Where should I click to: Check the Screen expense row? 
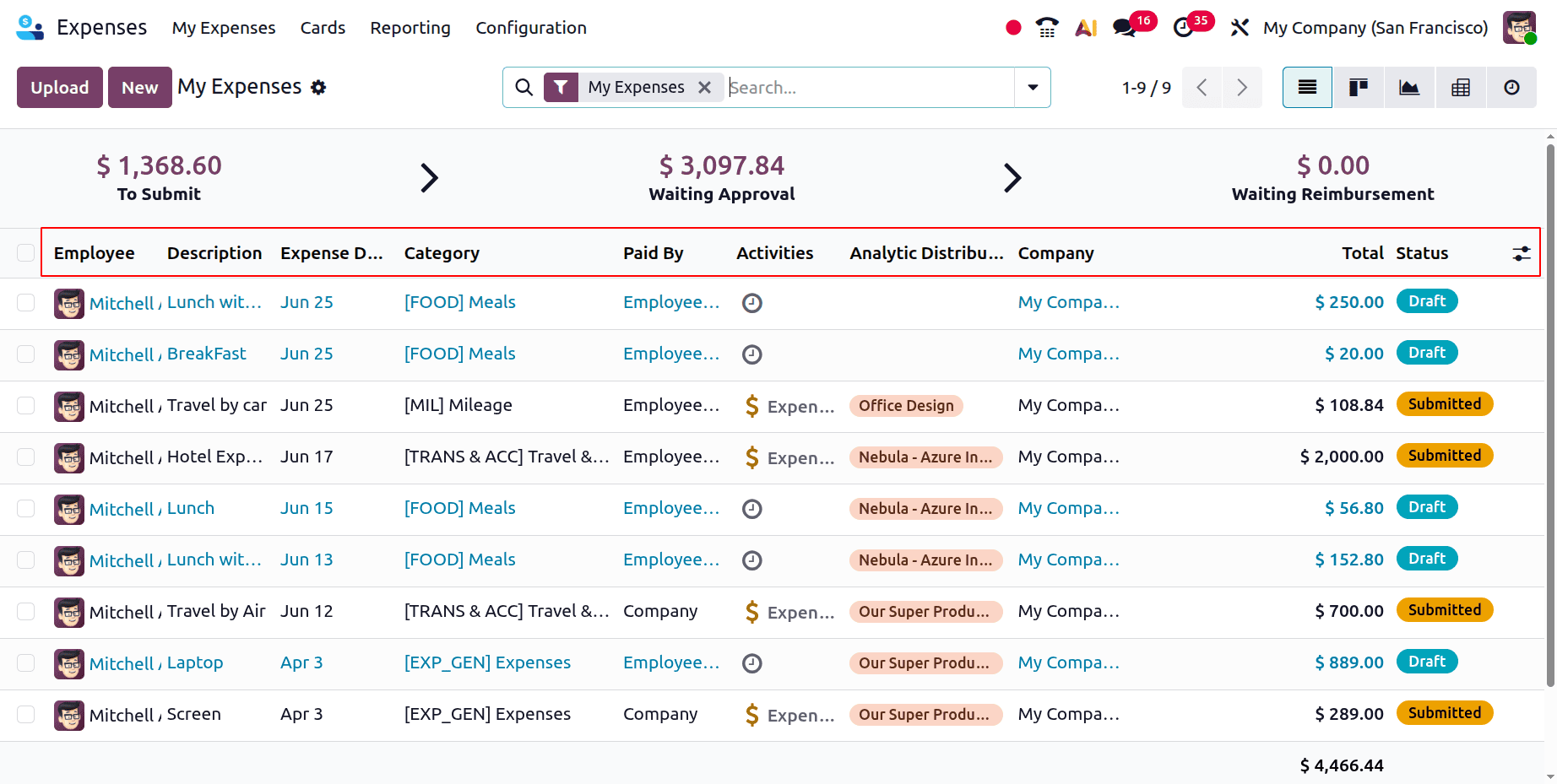click(26, 715)
